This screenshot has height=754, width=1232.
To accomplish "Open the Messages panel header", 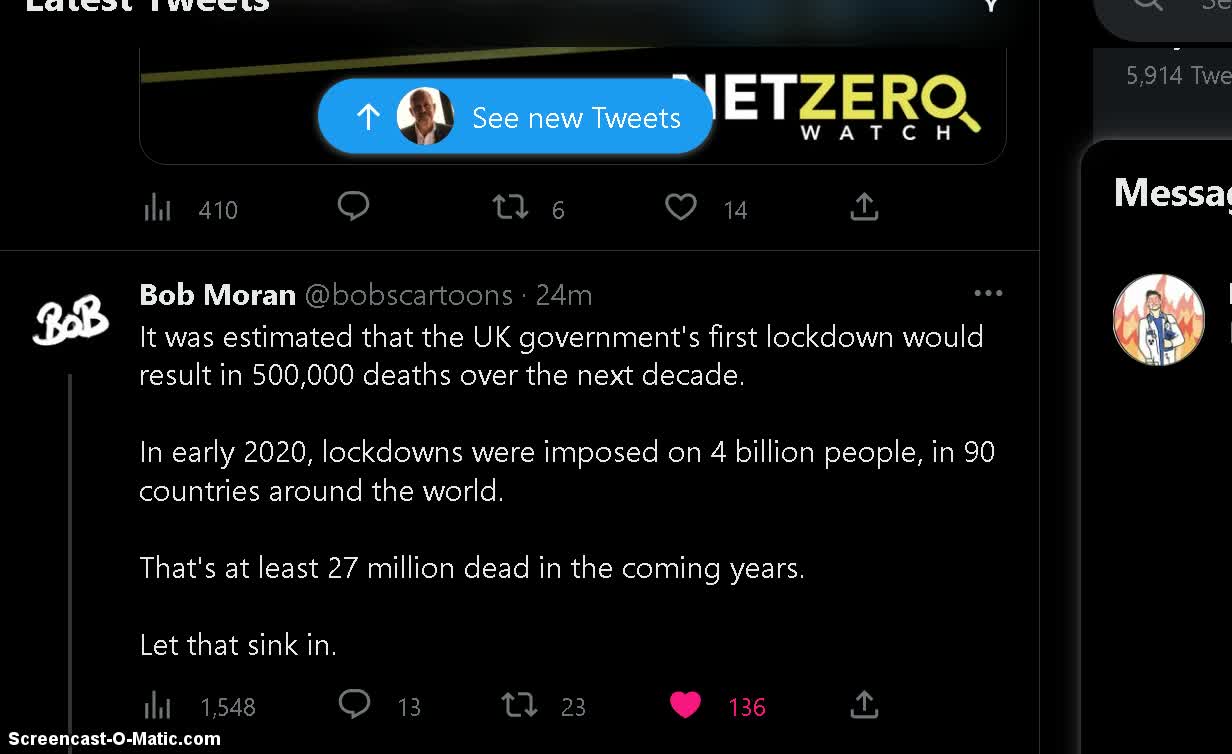I will coord(1172,192).
